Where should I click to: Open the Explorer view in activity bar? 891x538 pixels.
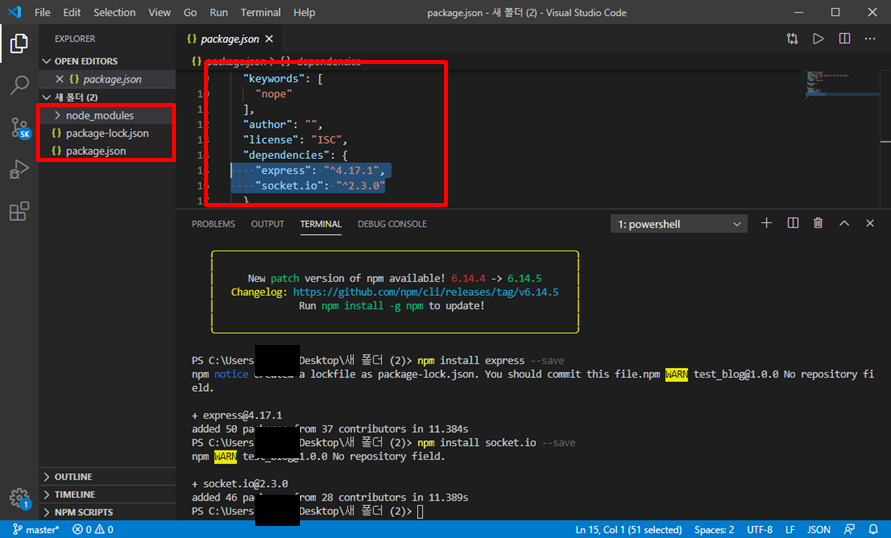point(19,44)
